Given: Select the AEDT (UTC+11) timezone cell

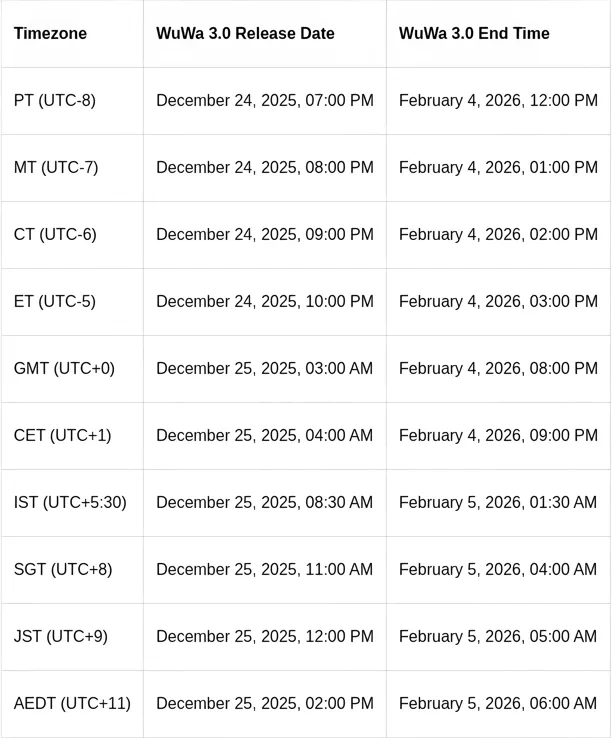Looking at the screenshot, I should (x=72, y=703).
